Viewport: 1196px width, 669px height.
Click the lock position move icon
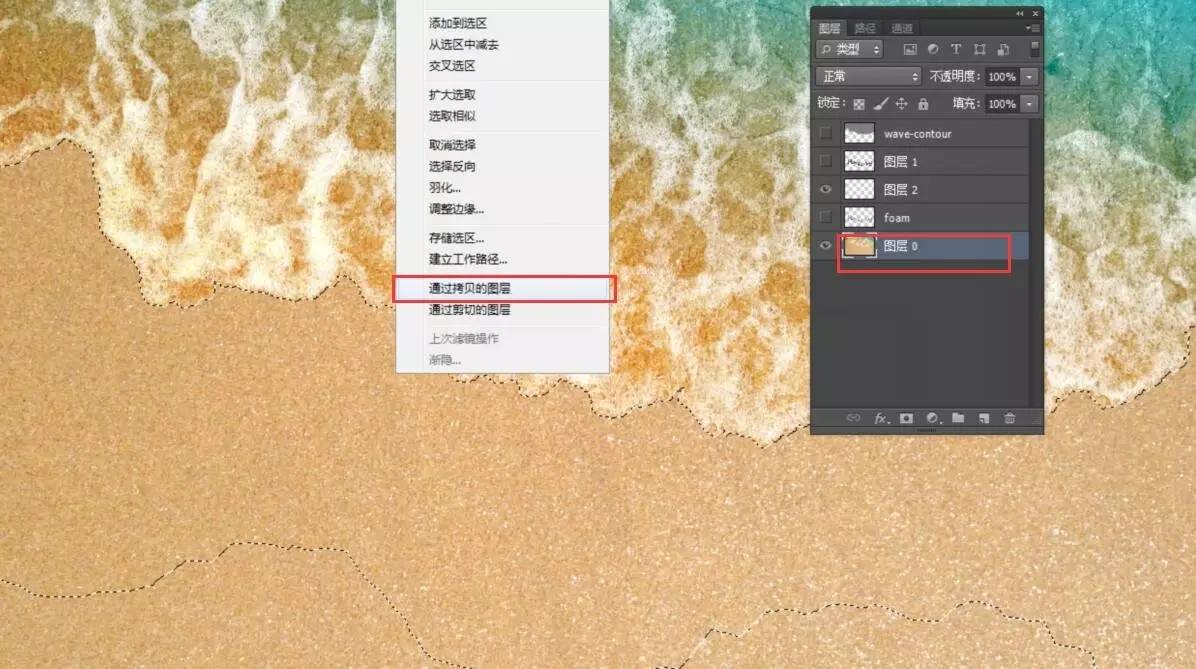[901, 104]
